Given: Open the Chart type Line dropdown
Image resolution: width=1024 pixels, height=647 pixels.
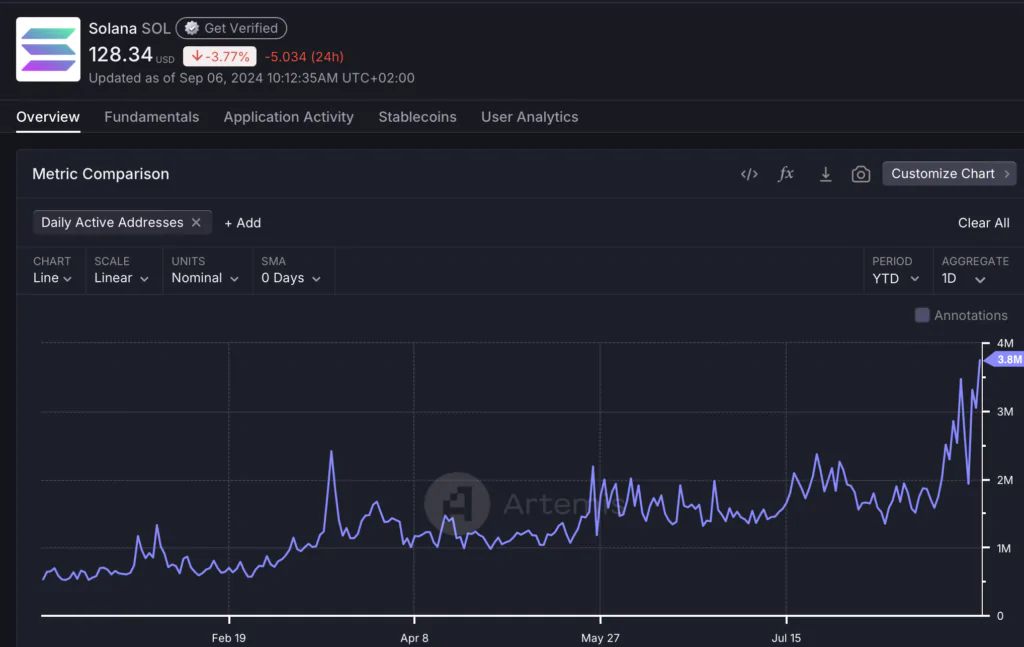Looking at the screenshot, I should pos(52,278).
